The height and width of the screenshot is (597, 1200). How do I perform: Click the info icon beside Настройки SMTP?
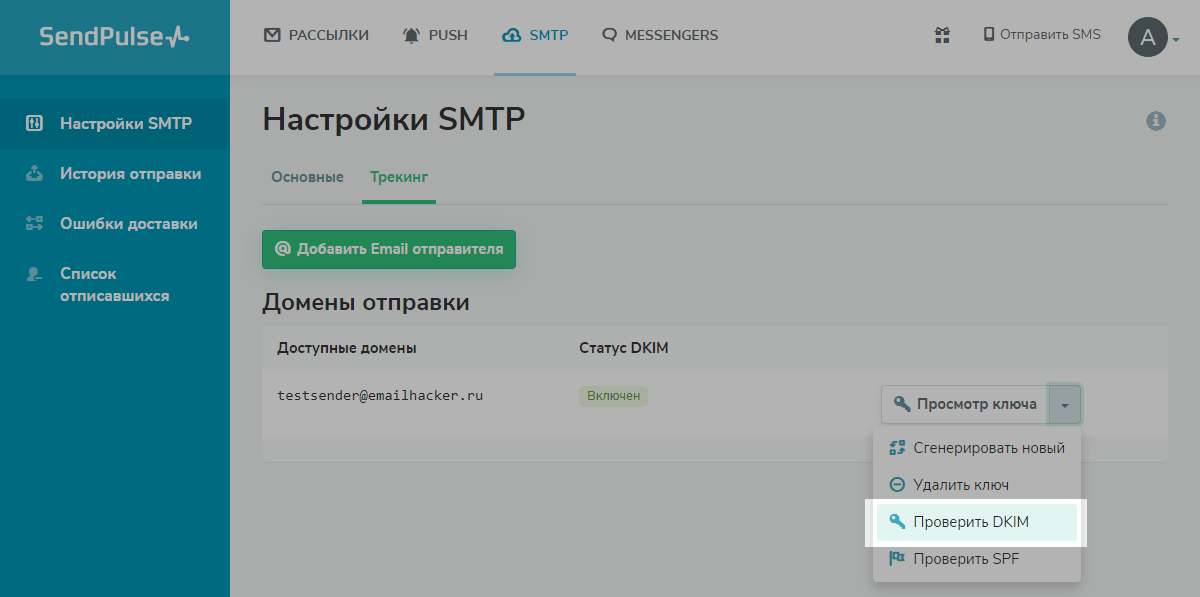tap(1156, 121)
